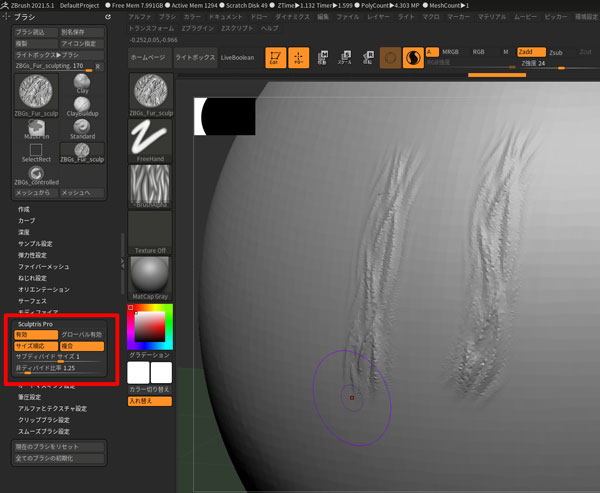Open the large current-brush thumbnail in the brush palette
This screenshot has height=493, width=600.
pyautogui.click(x=36, y=95)
